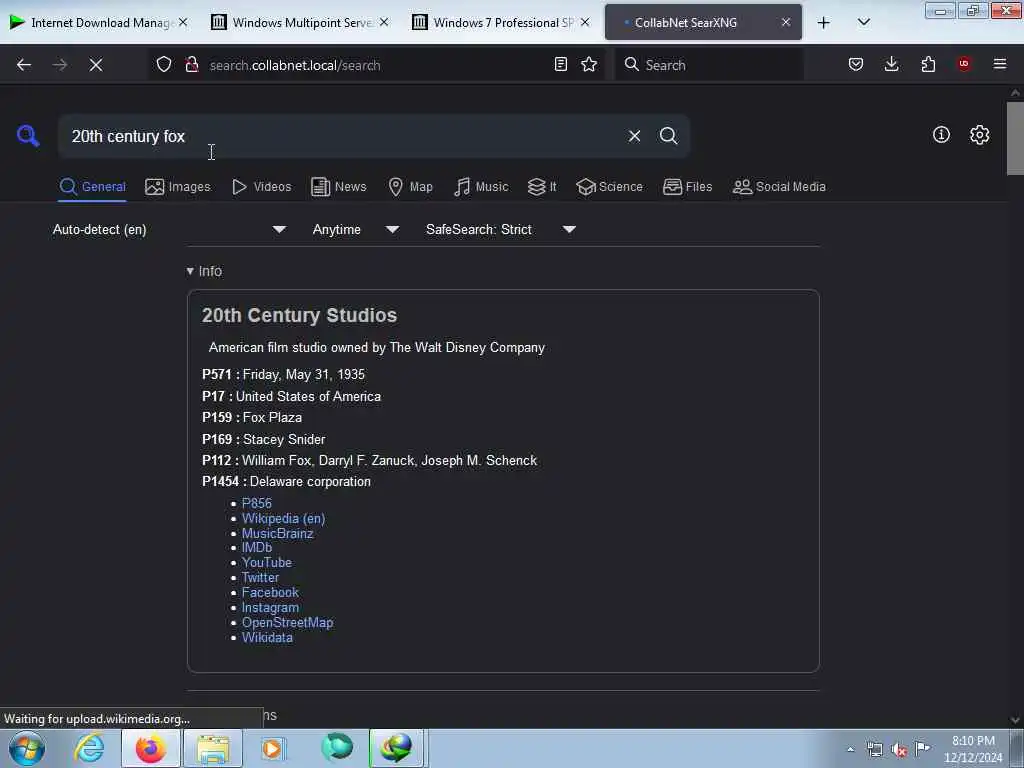Screen dimensions: 1024x768
Task: Click the page vertical scrollbar thumb
Action: 1015,138
